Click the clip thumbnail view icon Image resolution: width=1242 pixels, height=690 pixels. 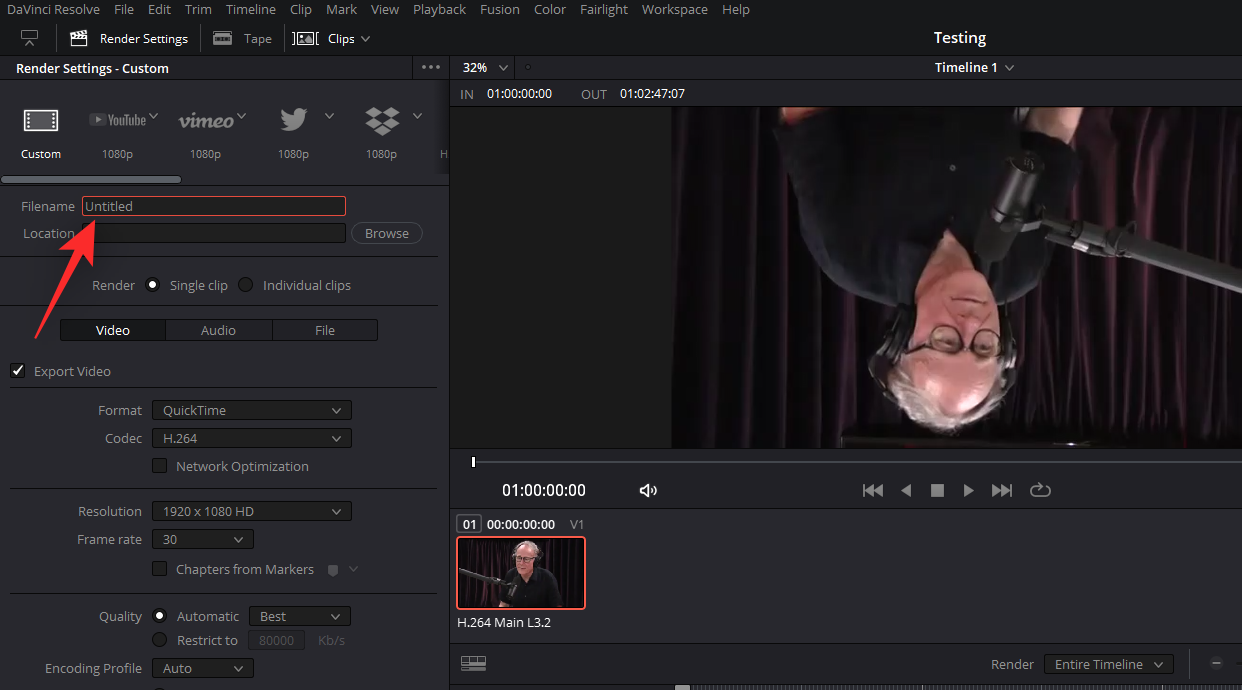[x=473, y=663]
